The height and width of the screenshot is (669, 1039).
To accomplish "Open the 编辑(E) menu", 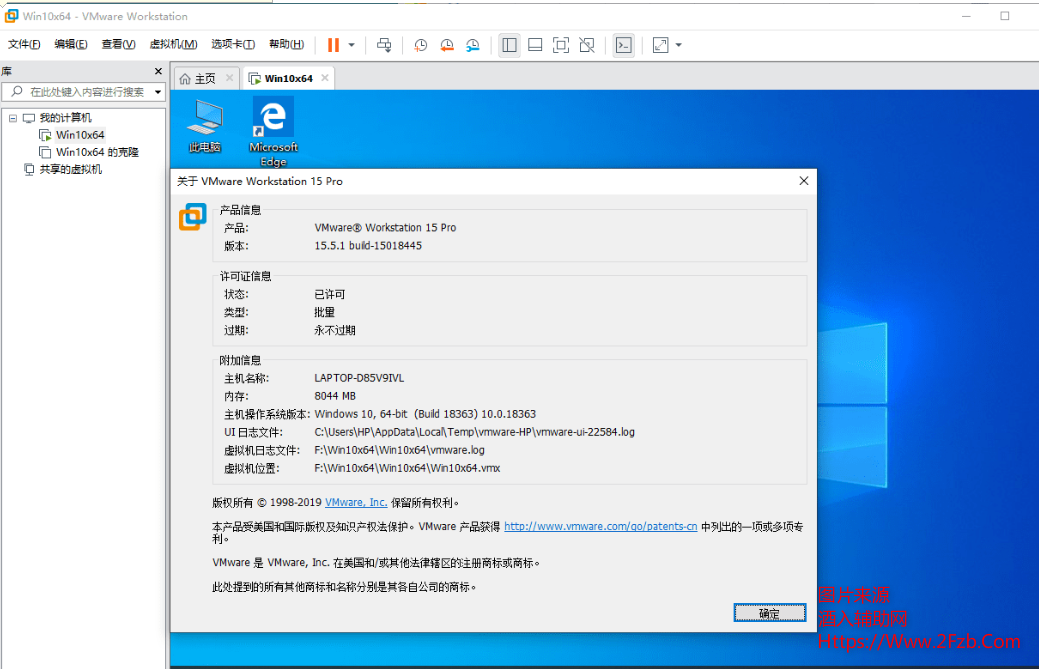I will click(71, 44).
